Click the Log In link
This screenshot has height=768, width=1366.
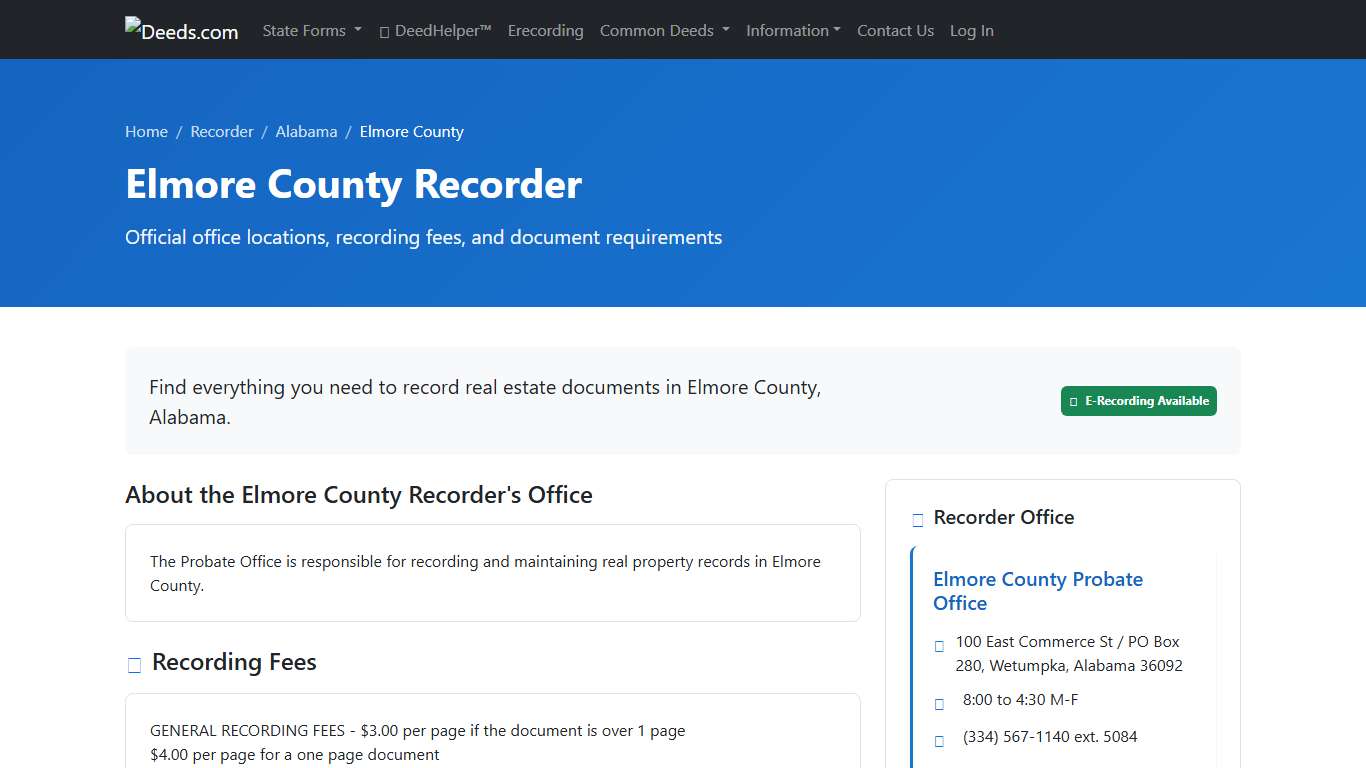pyautogui.click(x=971, y=30)
